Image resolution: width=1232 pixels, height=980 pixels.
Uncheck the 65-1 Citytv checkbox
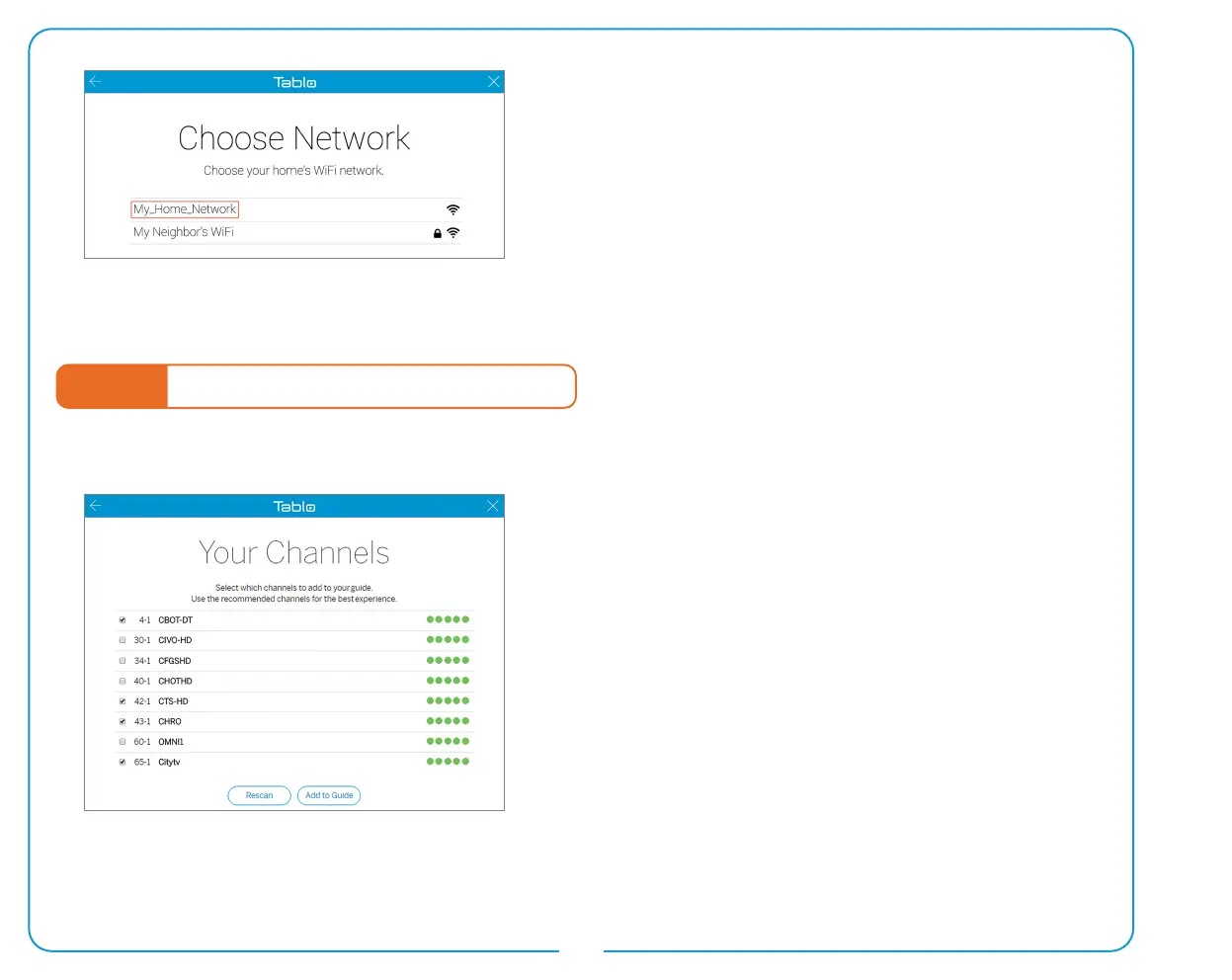click(x=123, y=763)
